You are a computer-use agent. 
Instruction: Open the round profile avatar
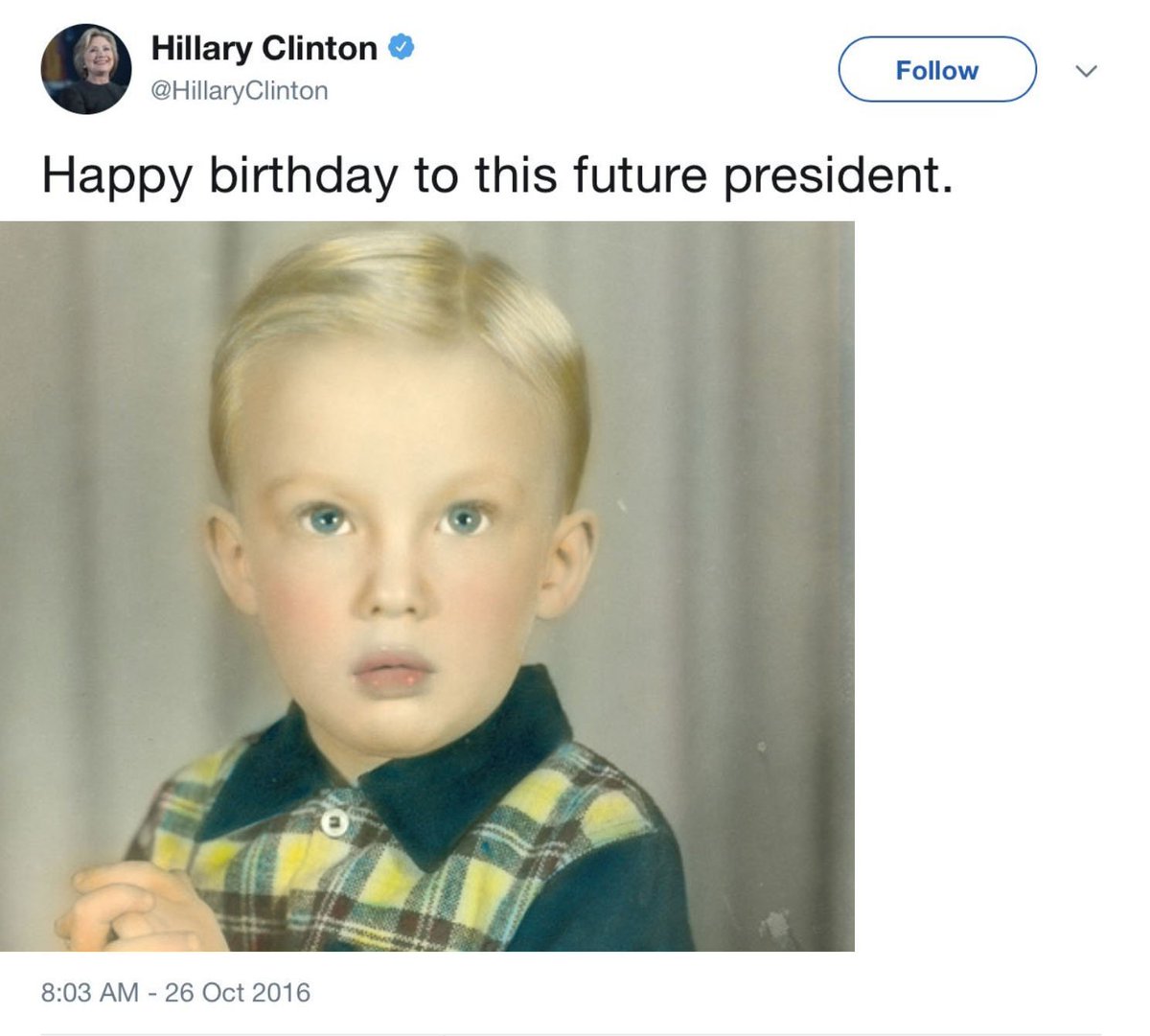click(86, 69)
